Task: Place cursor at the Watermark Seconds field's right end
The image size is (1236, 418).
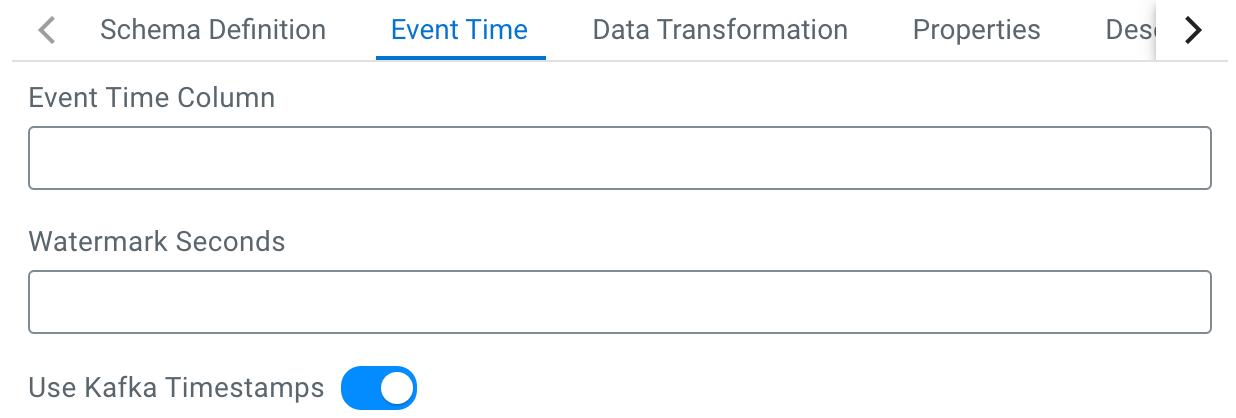Action: tap(1195, 302)
